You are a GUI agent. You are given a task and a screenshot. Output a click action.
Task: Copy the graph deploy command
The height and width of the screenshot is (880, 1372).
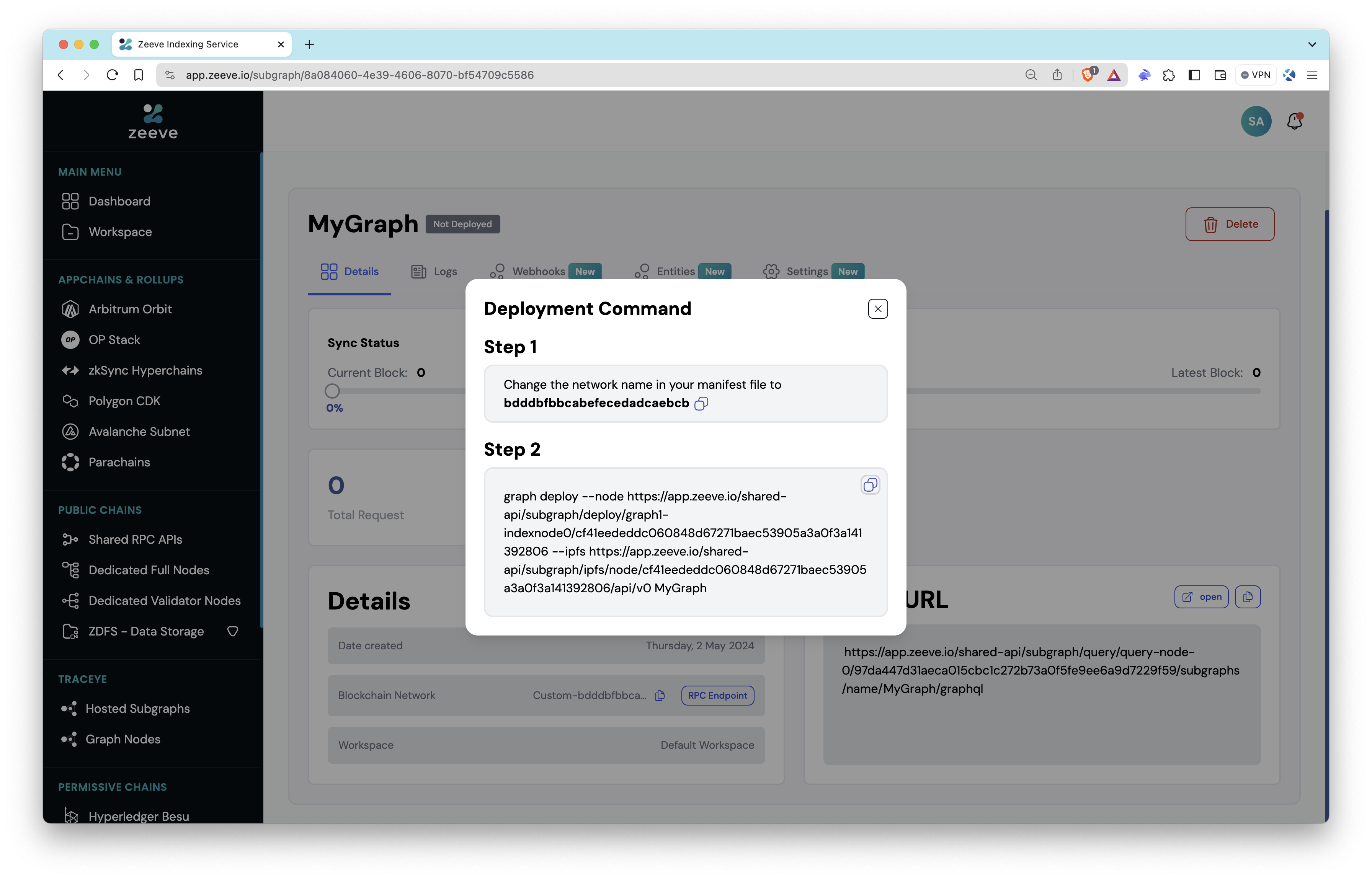(x=869, y=485)
